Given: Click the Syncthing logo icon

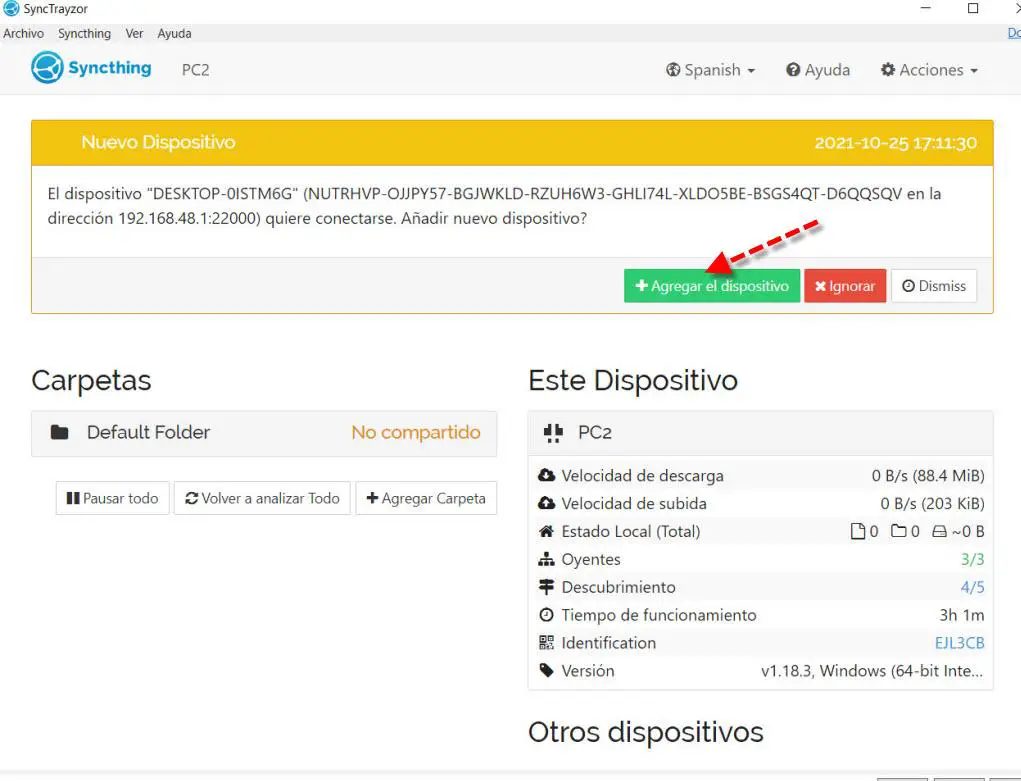Looking at the screenshot, I should (47, 68).
